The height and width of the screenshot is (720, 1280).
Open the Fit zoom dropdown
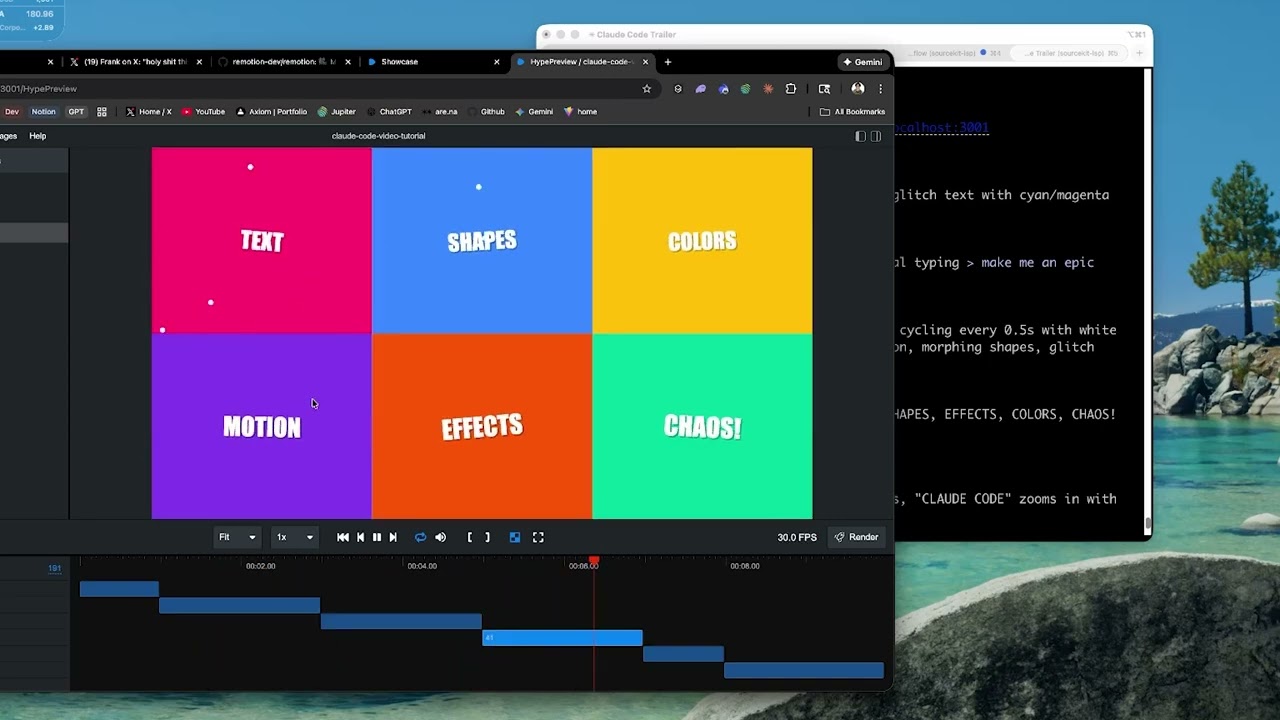click(238, 537)
